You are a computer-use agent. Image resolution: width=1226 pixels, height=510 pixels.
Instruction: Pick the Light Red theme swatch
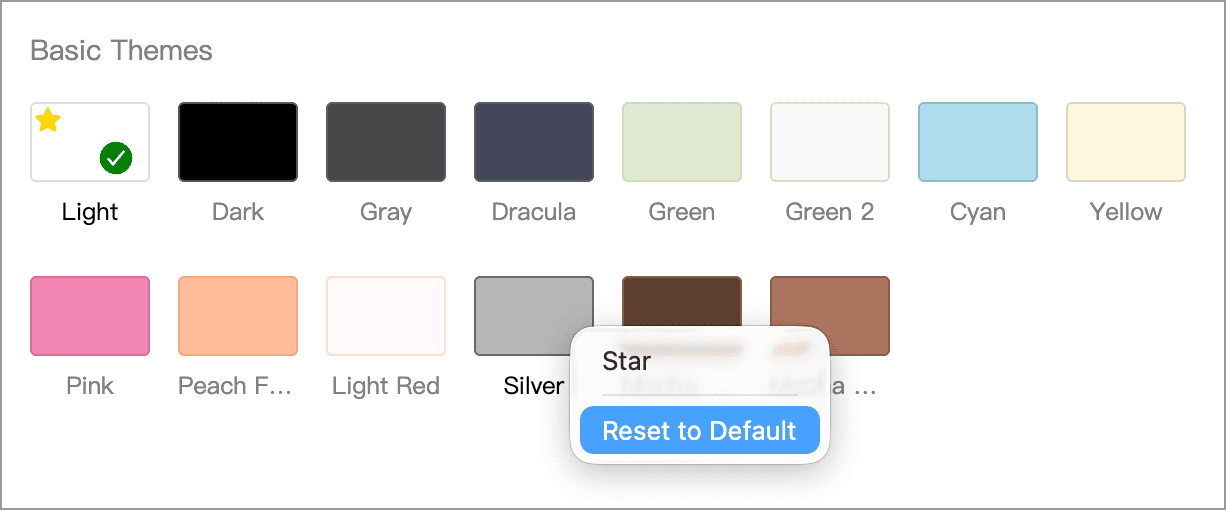click(386, 316)
